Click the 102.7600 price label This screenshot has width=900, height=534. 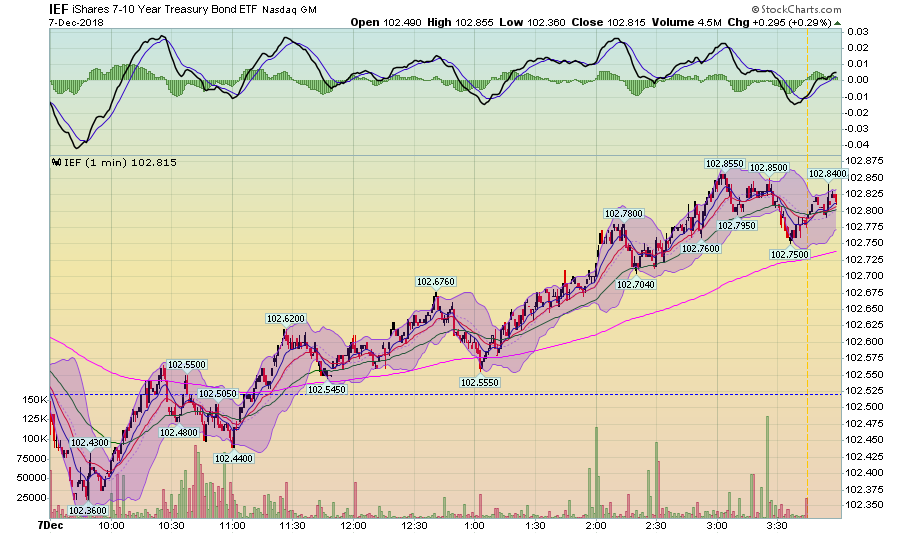tap(700, 249)
